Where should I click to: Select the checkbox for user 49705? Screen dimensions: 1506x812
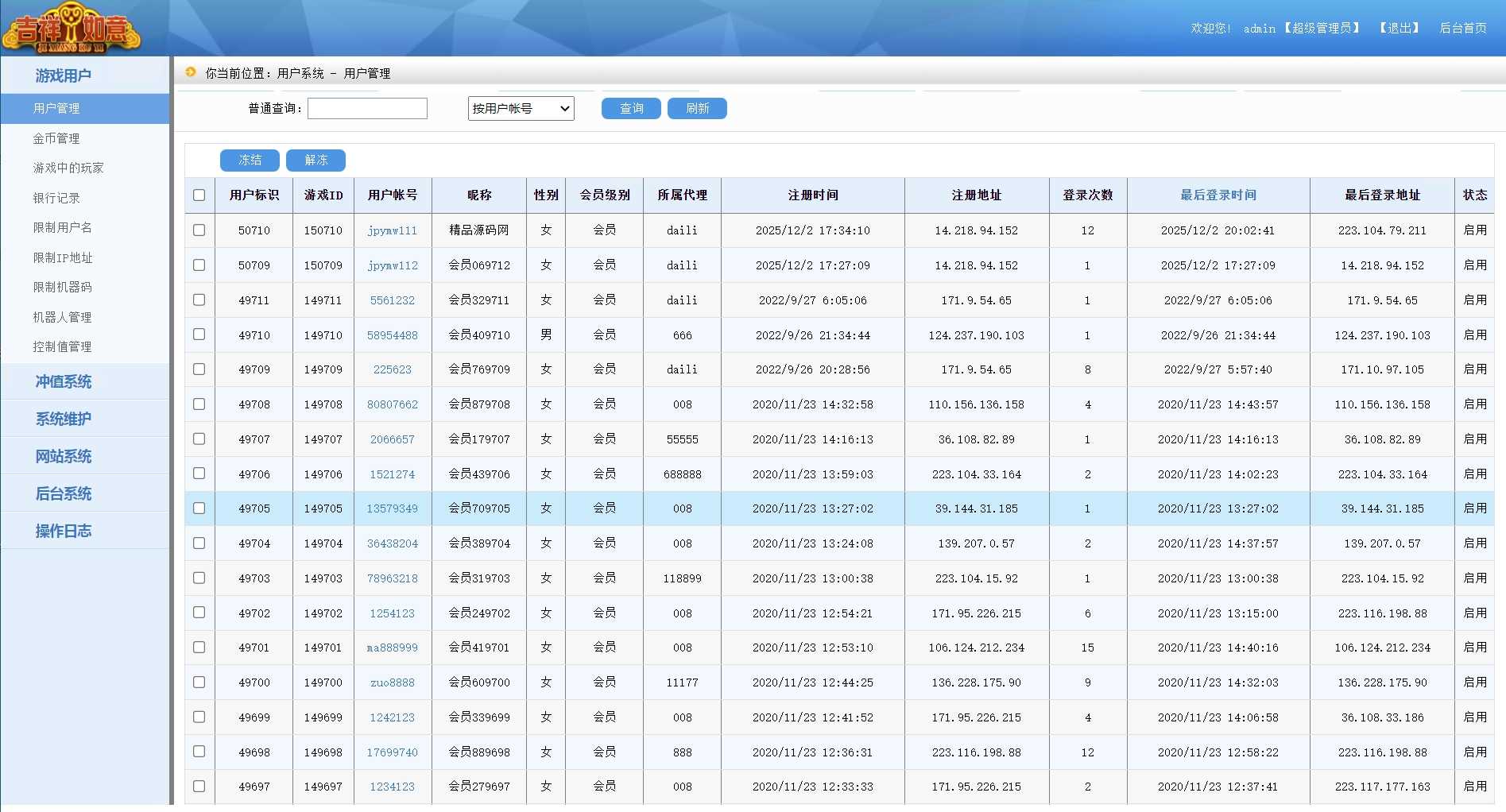coord(199,508)
